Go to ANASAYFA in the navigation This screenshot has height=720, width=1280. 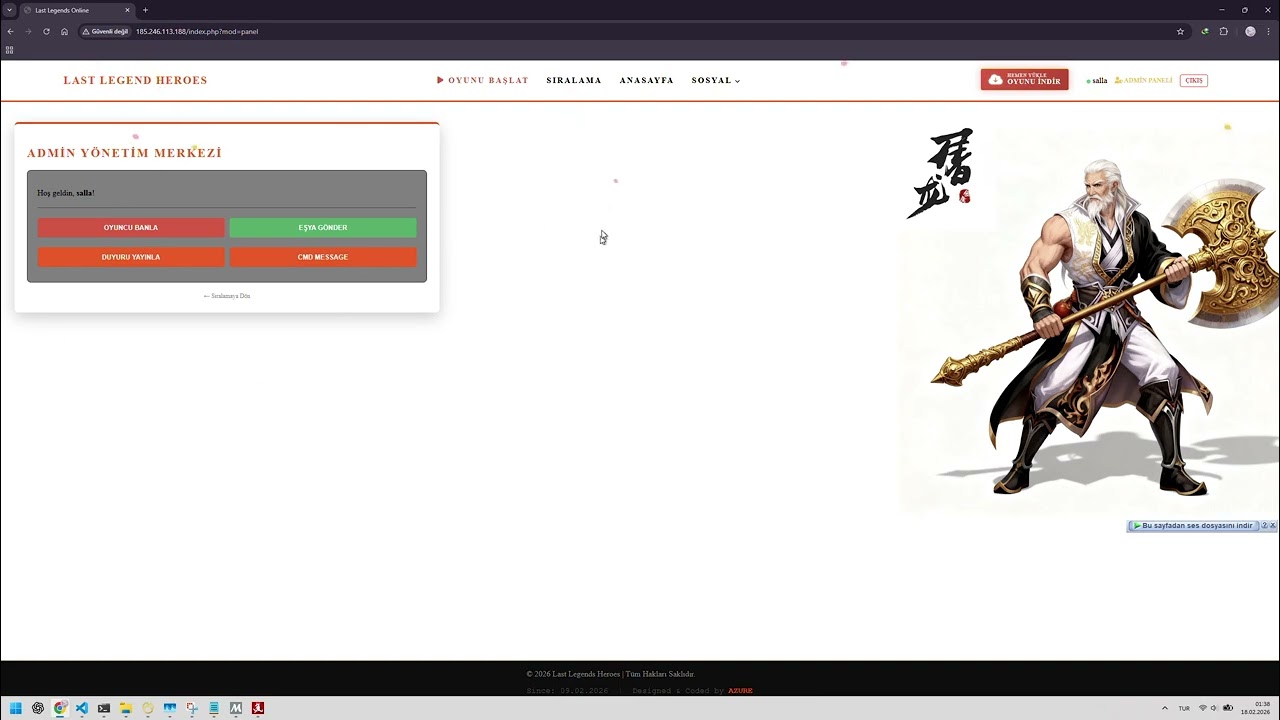coord(646,80)
